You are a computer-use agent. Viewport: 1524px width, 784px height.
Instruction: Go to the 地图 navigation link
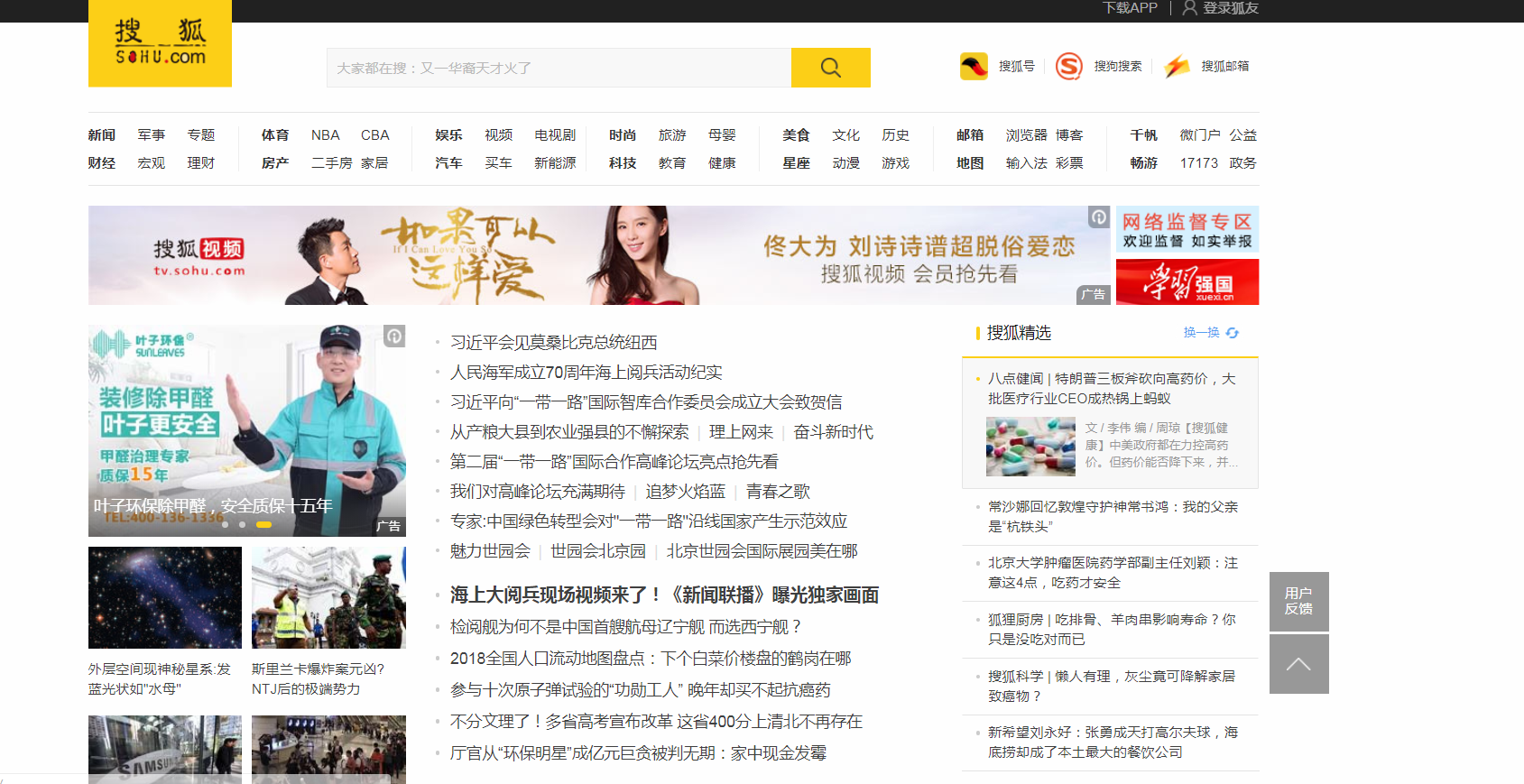point(970,163)
